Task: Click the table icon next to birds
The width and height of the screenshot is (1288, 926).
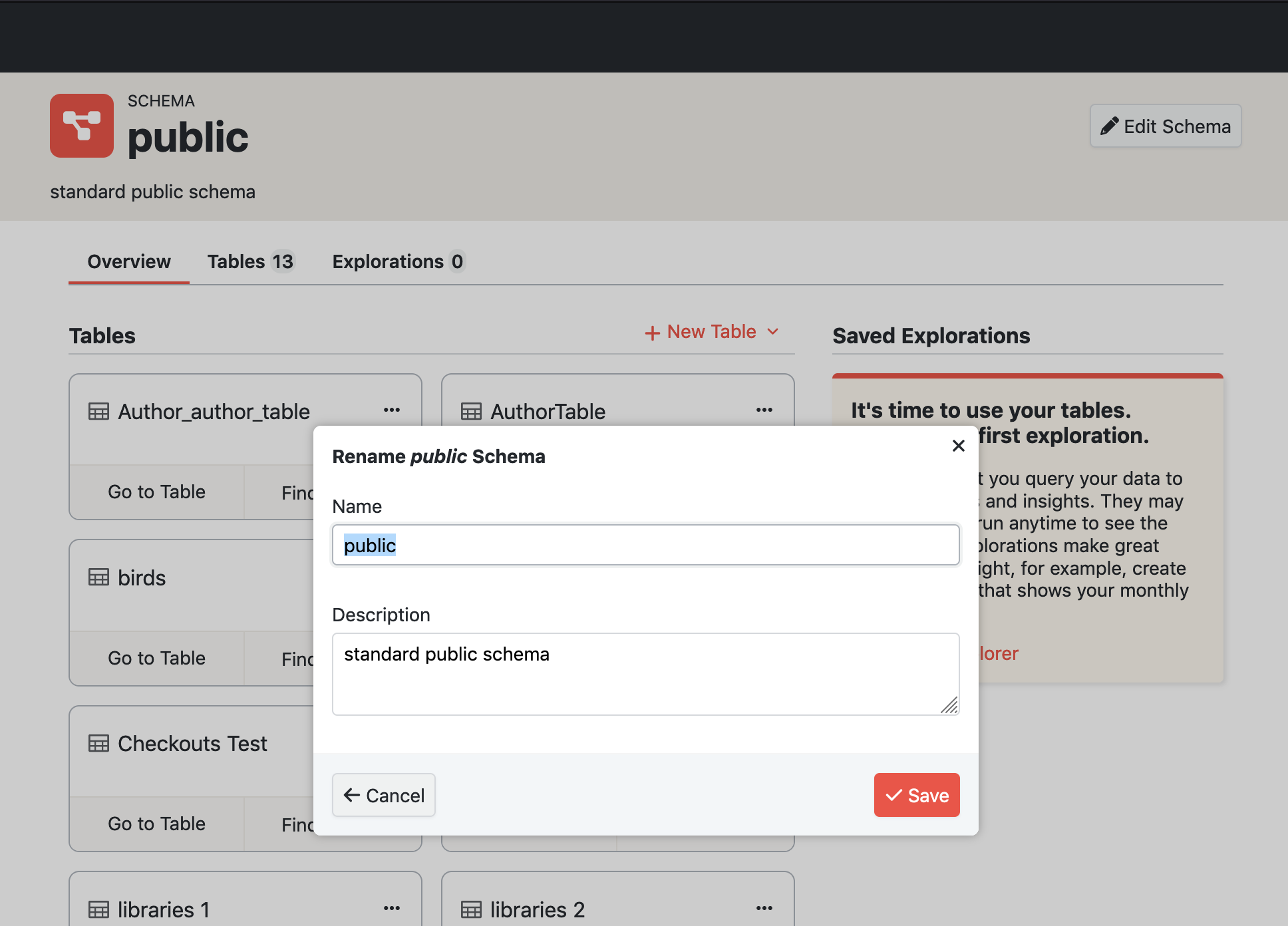Action: click(x=98, y=577)
